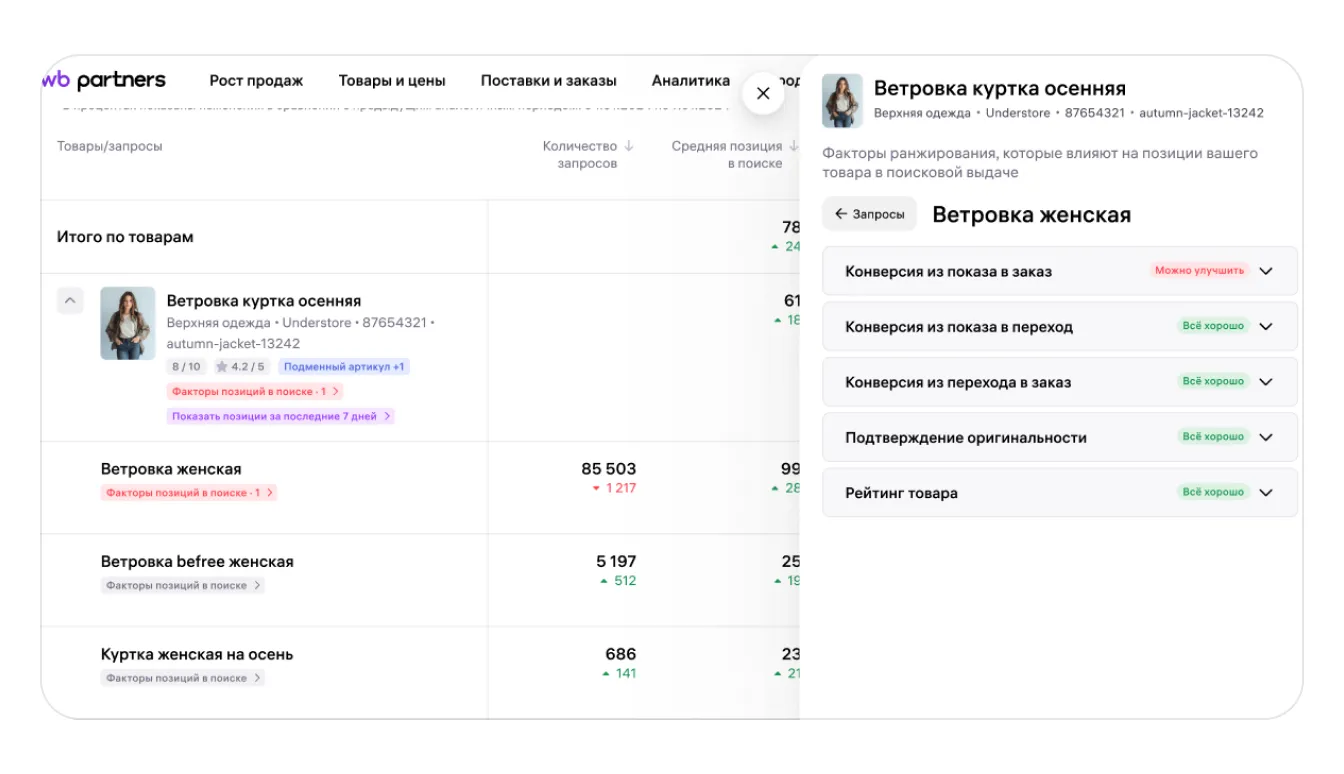Open the Рост продаж menu
The height and width of the screenshot is (774, 1344).
(x=256, y=81)
